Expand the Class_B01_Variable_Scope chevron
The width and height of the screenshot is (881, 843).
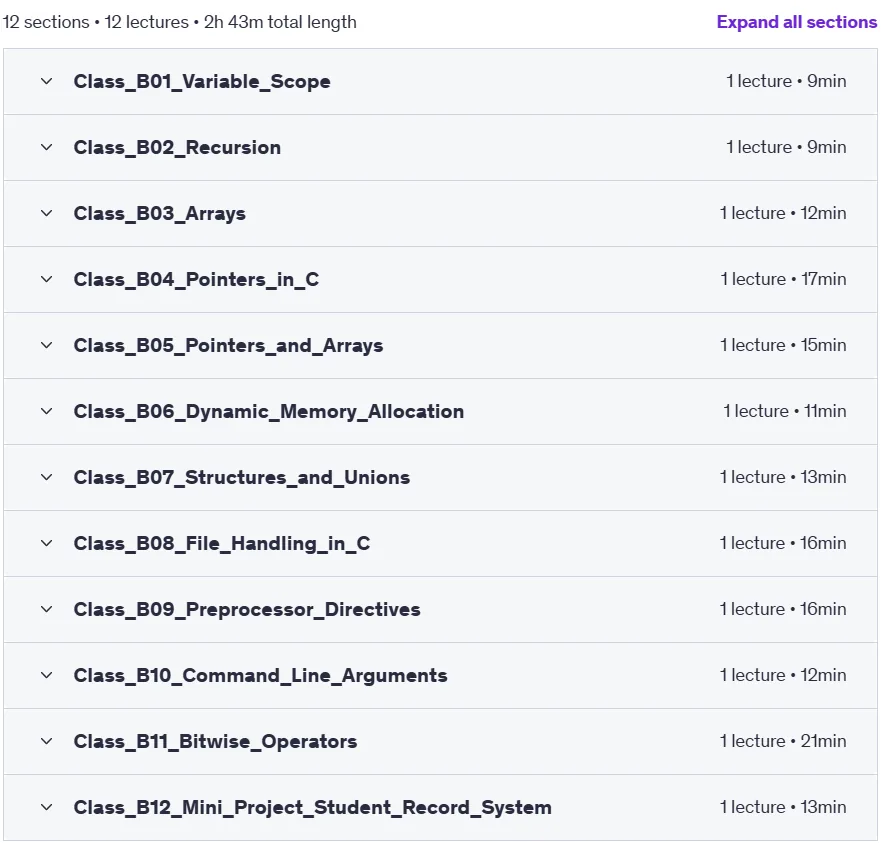point(47,81)
